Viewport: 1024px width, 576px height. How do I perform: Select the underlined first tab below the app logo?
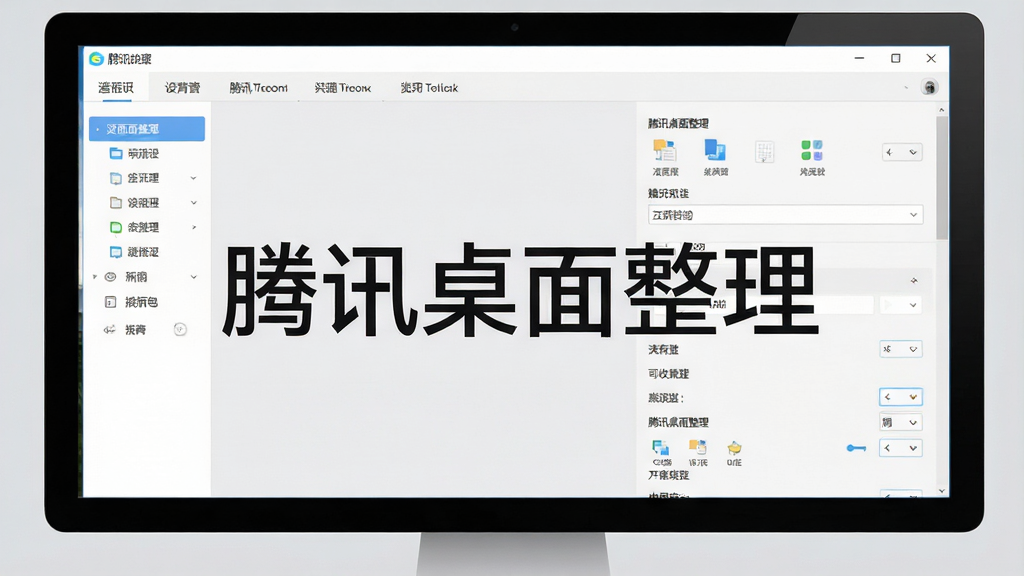tap(116, 88)
